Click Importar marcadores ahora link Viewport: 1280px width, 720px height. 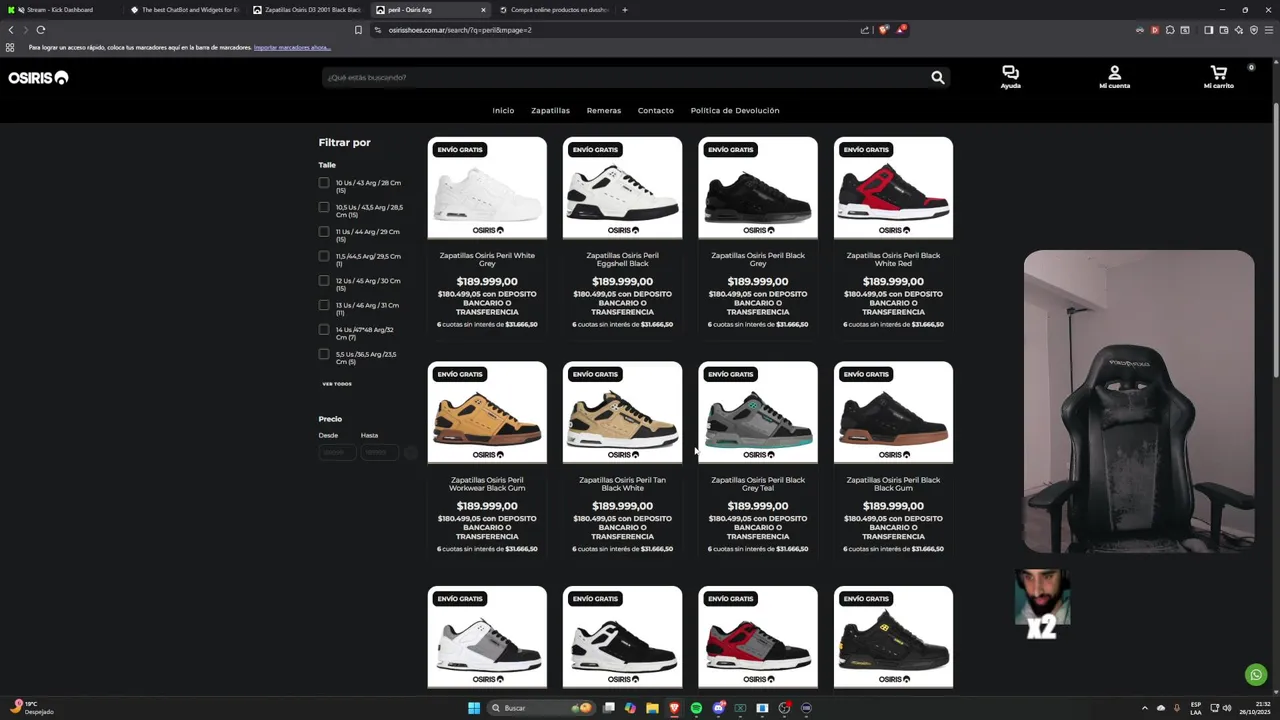click(292, 48)
